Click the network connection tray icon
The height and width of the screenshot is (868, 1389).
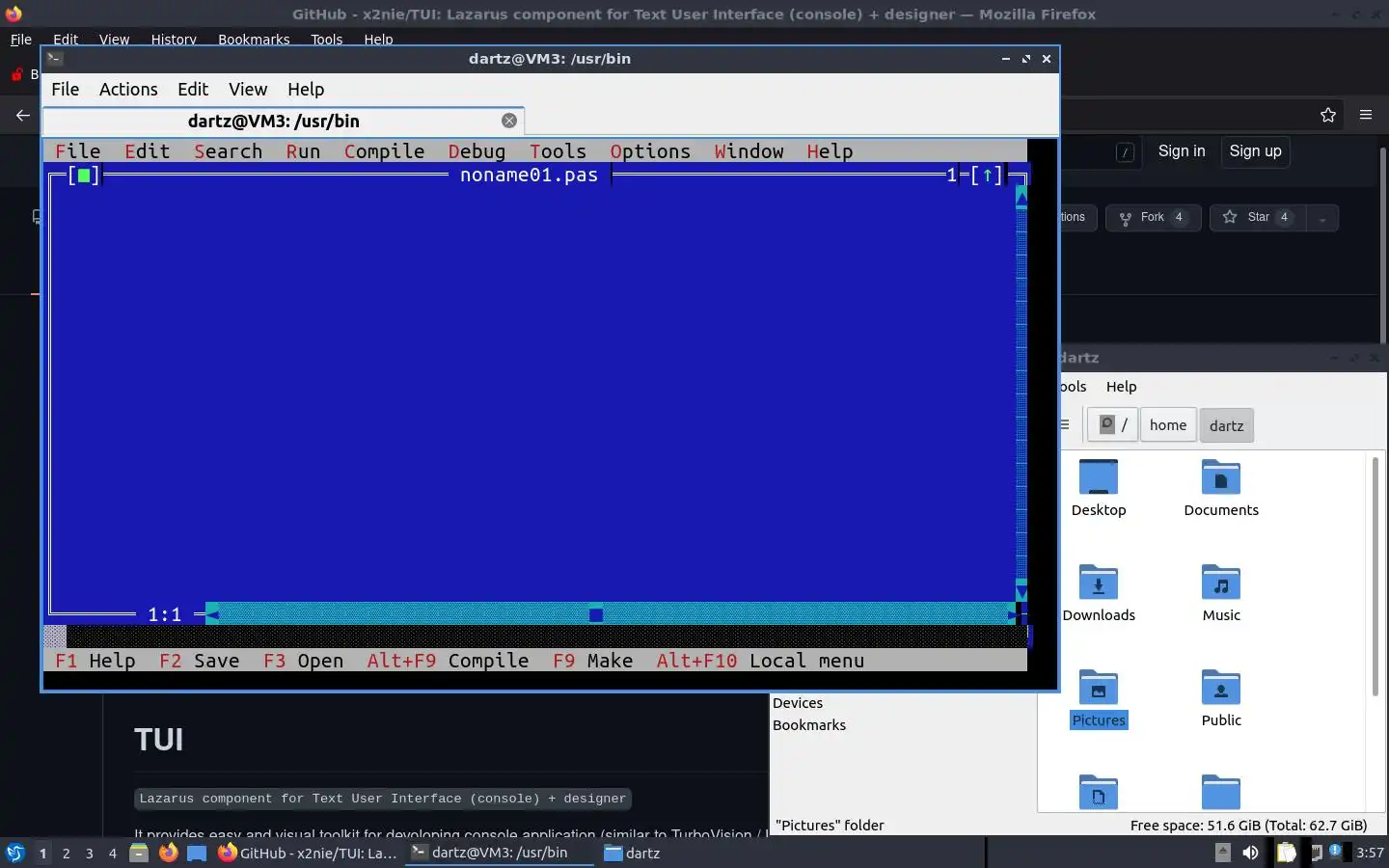click(x=1316, y=853)
